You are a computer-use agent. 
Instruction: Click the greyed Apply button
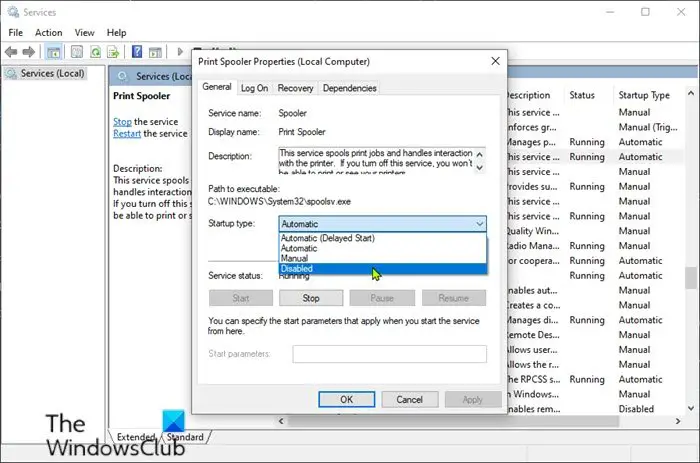point(473,399)
